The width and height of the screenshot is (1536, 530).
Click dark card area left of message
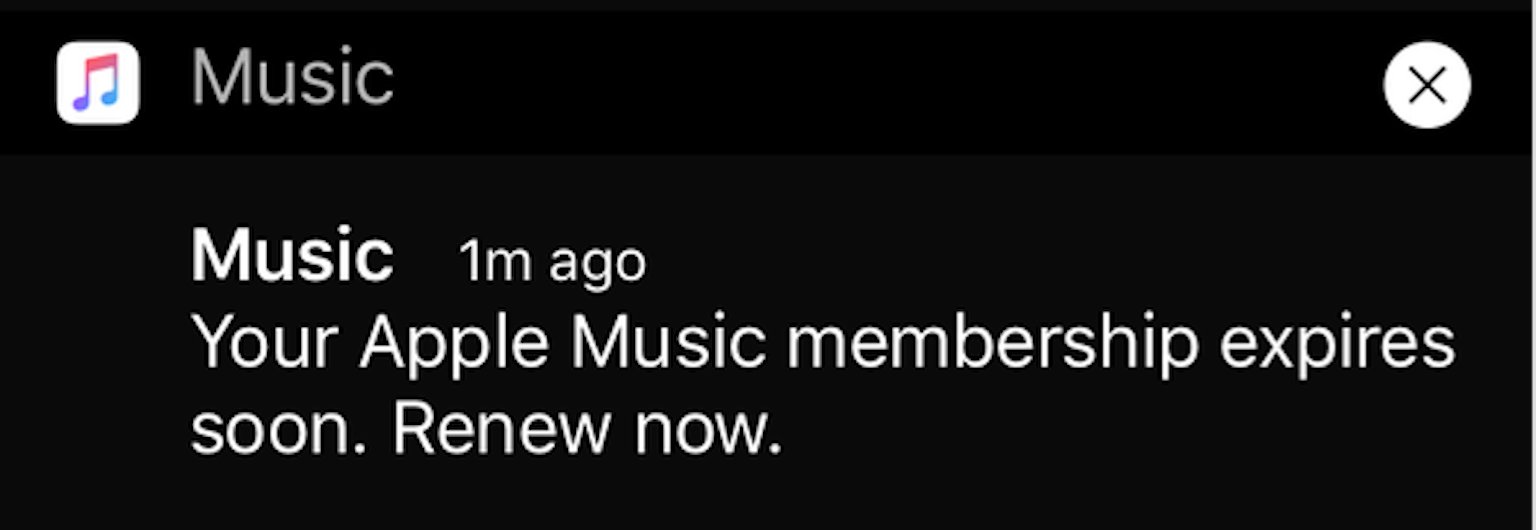[95, 340]
